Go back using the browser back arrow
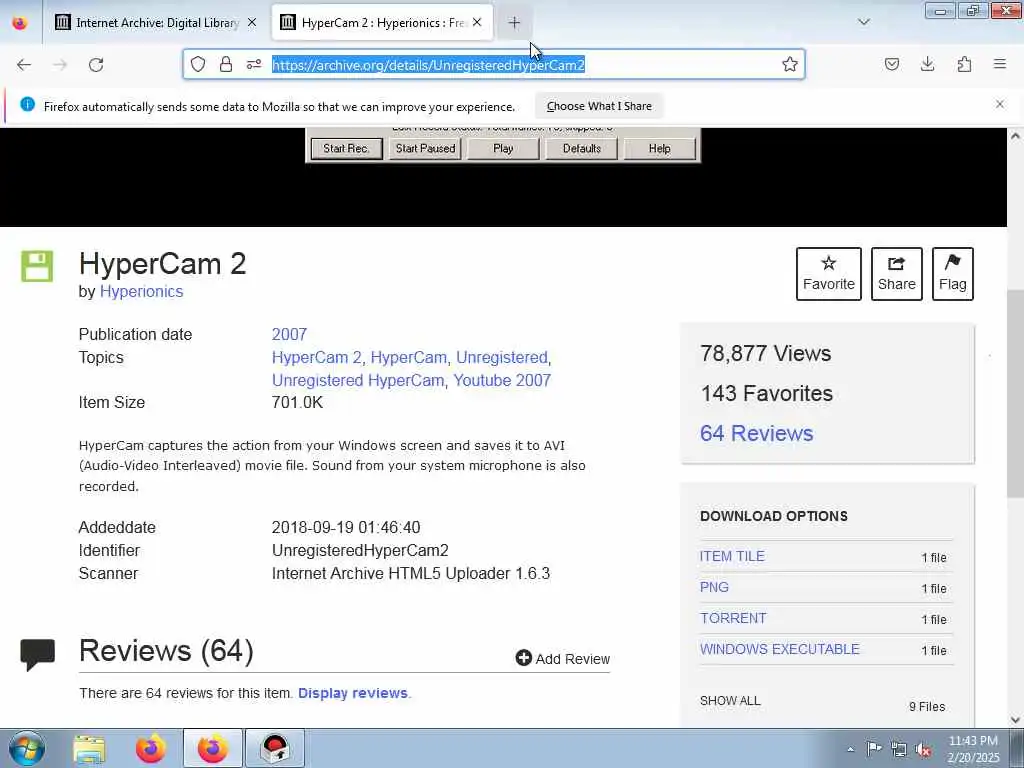The width and height of the screenshot is (1024, 768). tap(24, 65)
